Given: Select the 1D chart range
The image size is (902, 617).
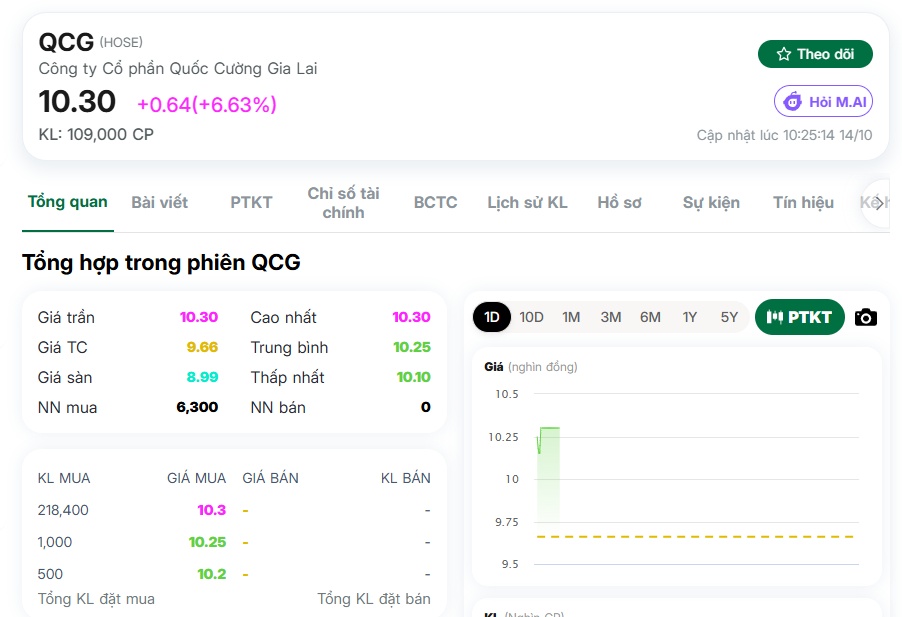Looking at the screenshot, I should click(492, 317).
